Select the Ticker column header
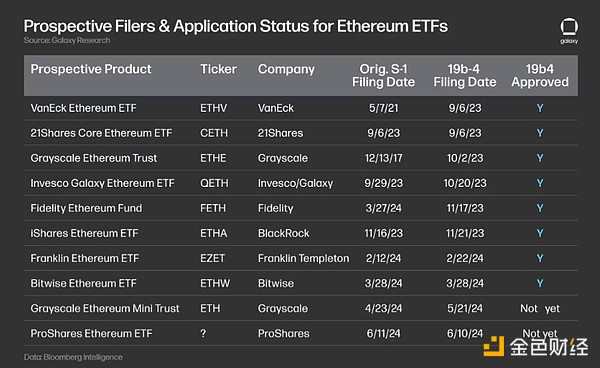 pos(218,69)
